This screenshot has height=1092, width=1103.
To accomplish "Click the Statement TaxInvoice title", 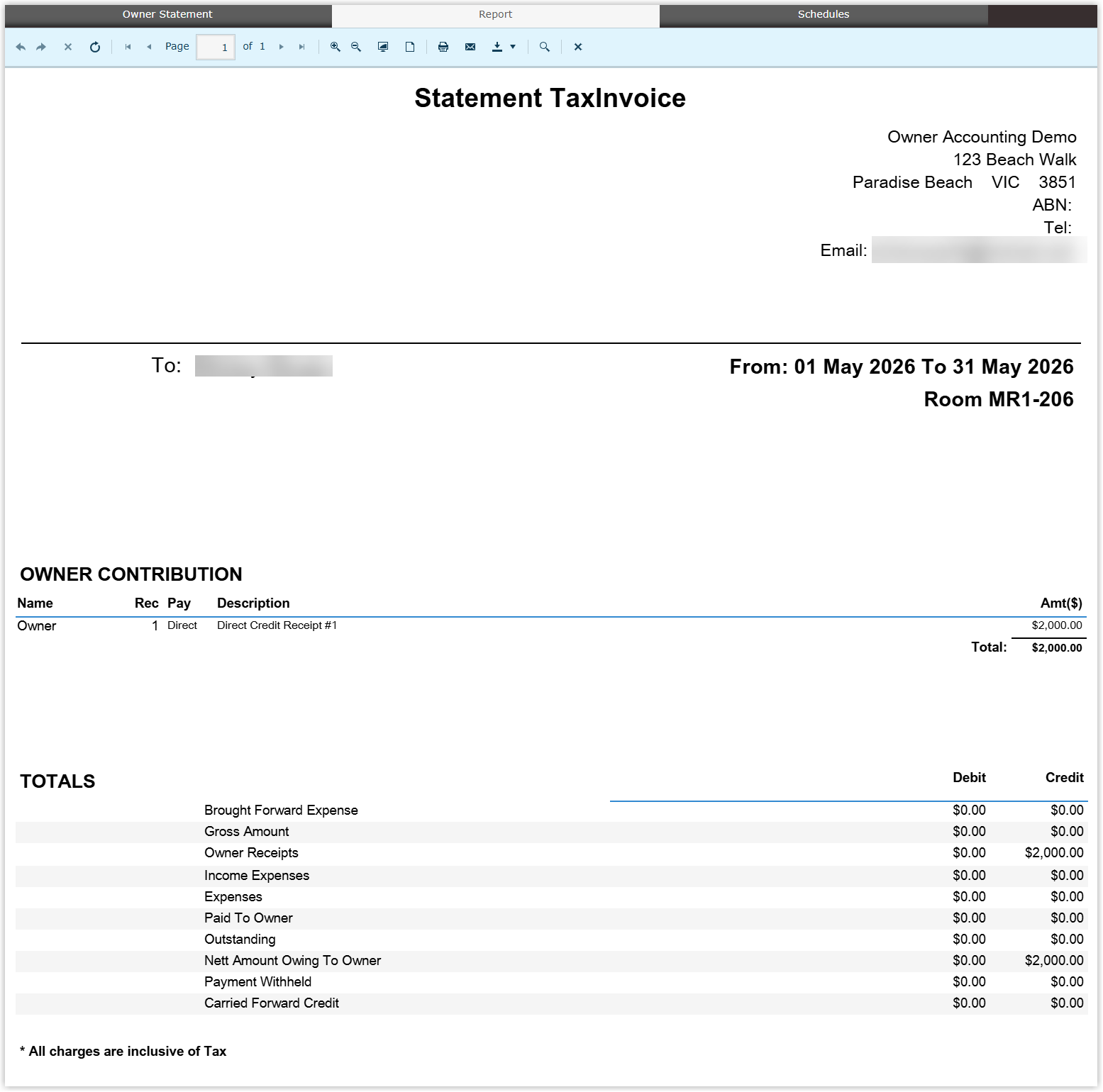I will 550,98.
